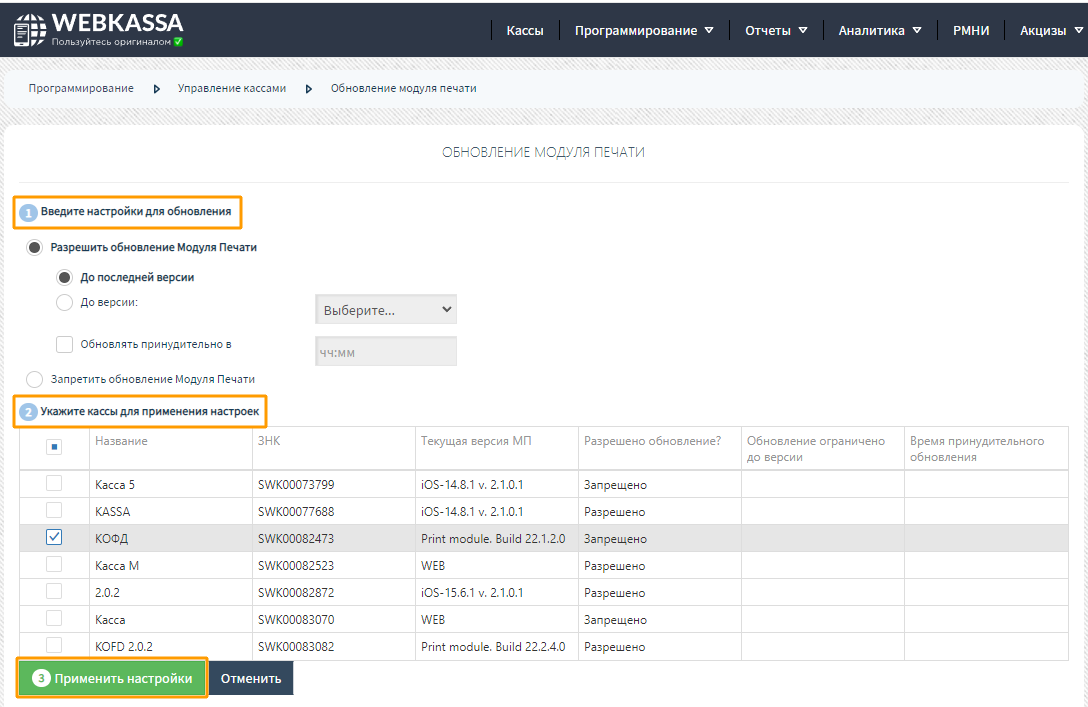Click the green verified checkmark icon under the logo
1088x707 pixels.
click(x=178, y=42)
